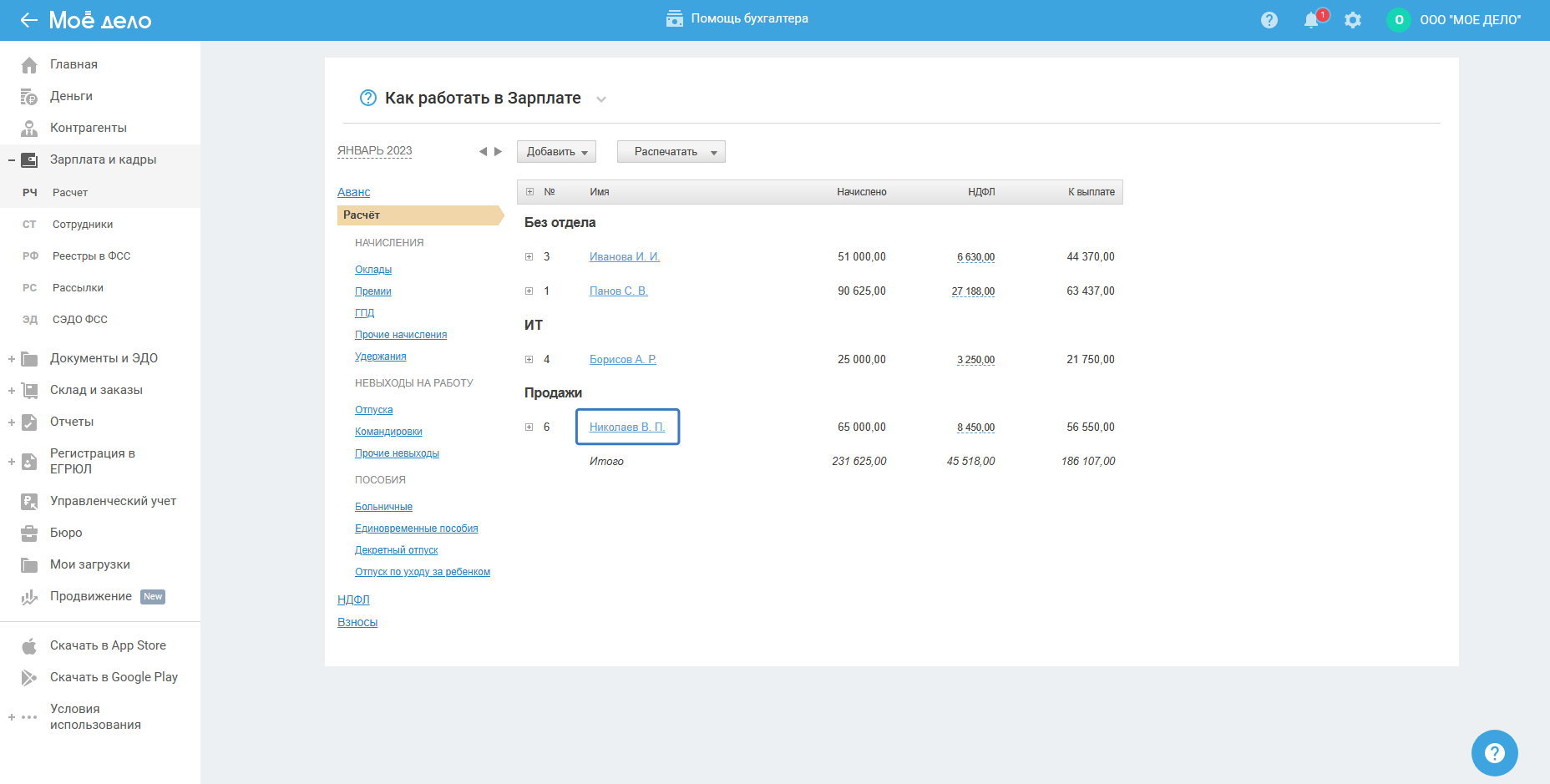
Task: Open the Распечатать dropdown
Action: pyautogui.click(x=671, y=151)
